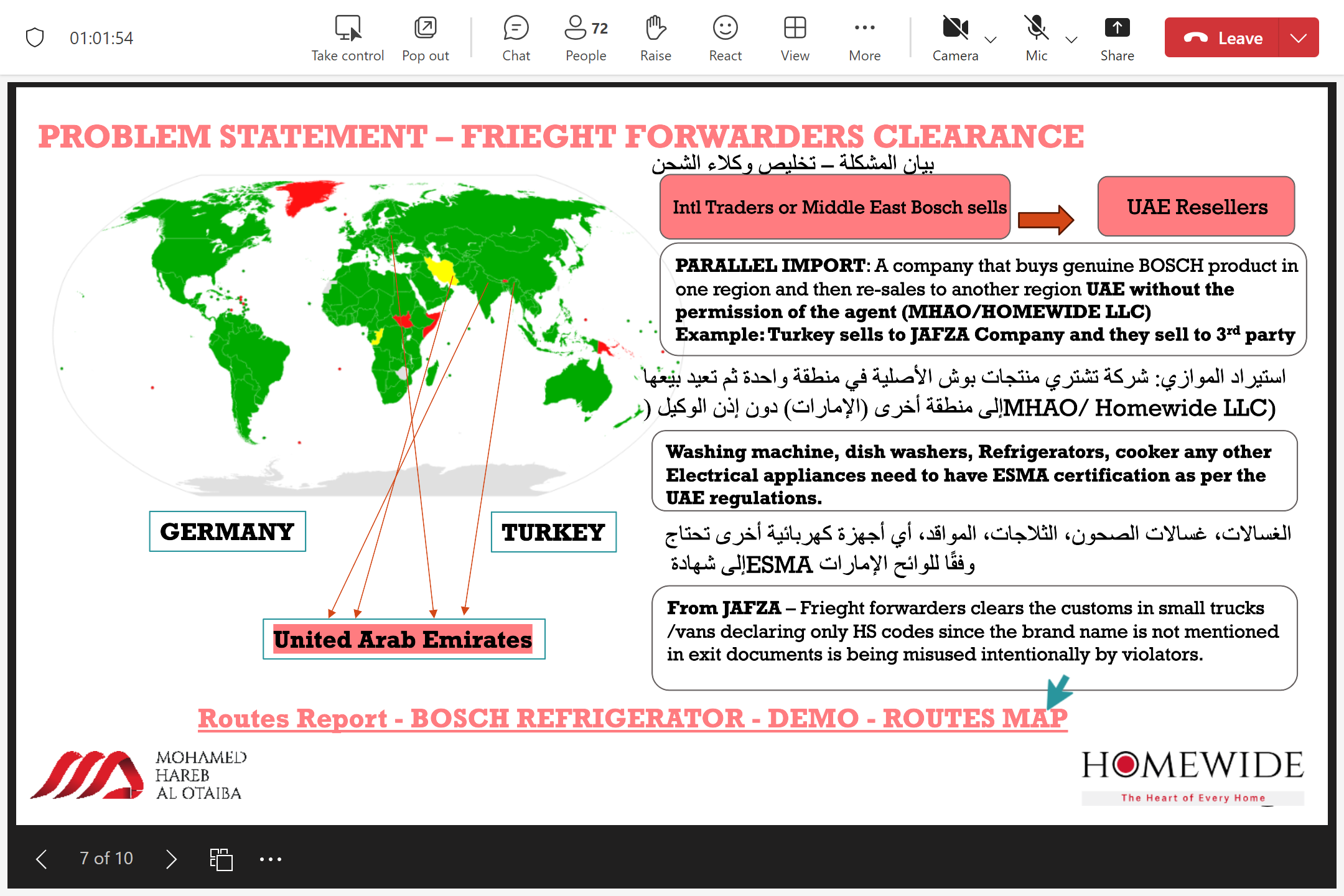Open slide options ellipsis menu
The height and width of the screenshot is (896, 1344).
tap(271, 859)
